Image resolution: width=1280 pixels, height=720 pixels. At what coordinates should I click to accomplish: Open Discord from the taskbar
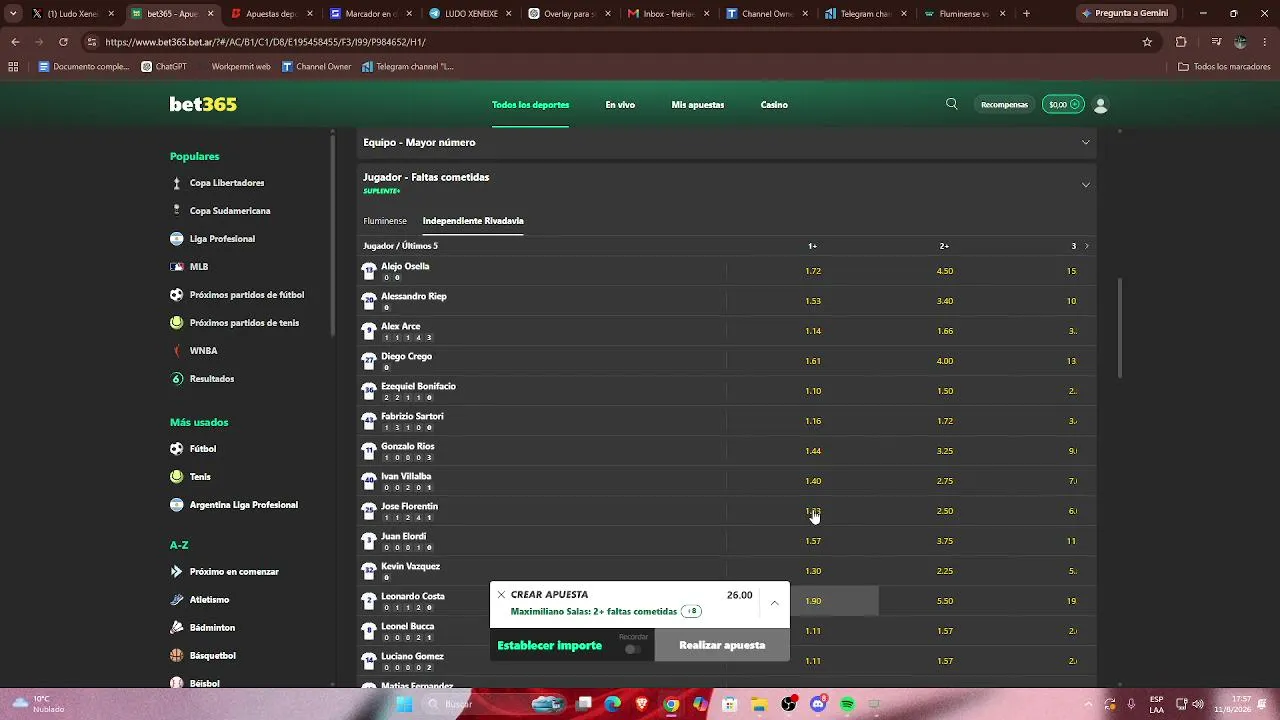(x=818, y=704)
